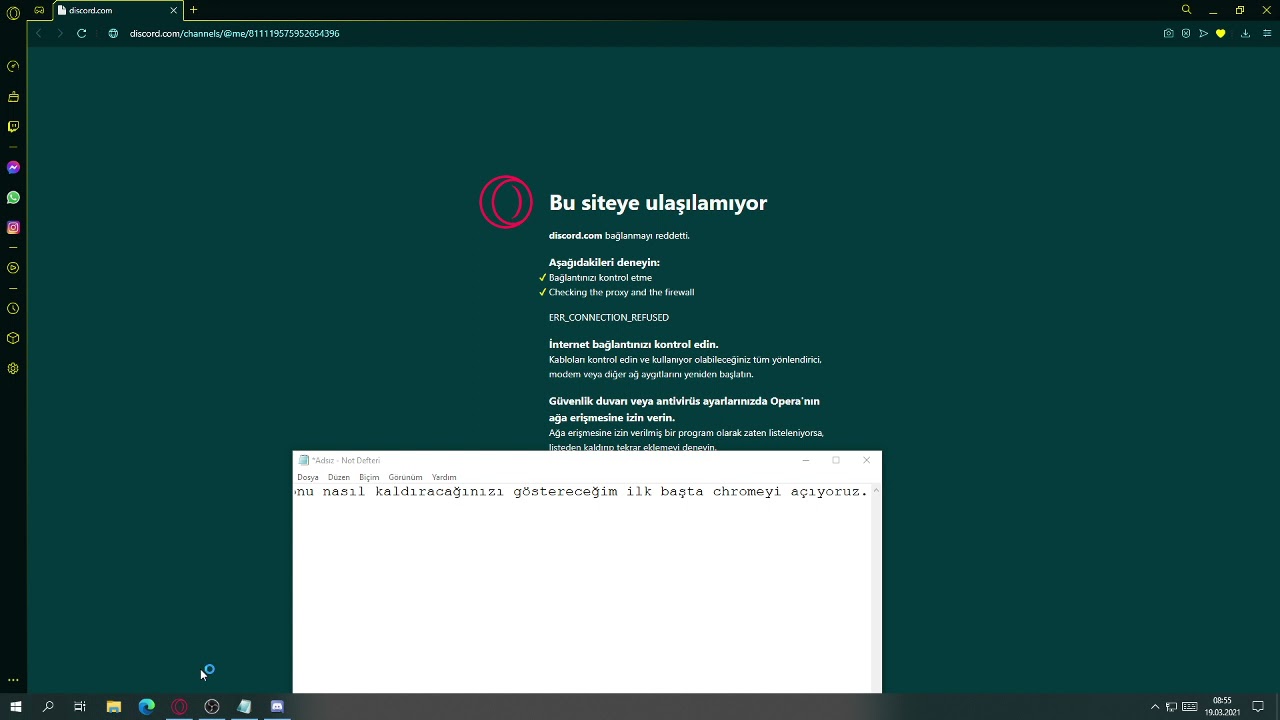Open the ad blocker shield icon
The height and width of the screenshot is (720, 1280).
tap(1186, 33)
